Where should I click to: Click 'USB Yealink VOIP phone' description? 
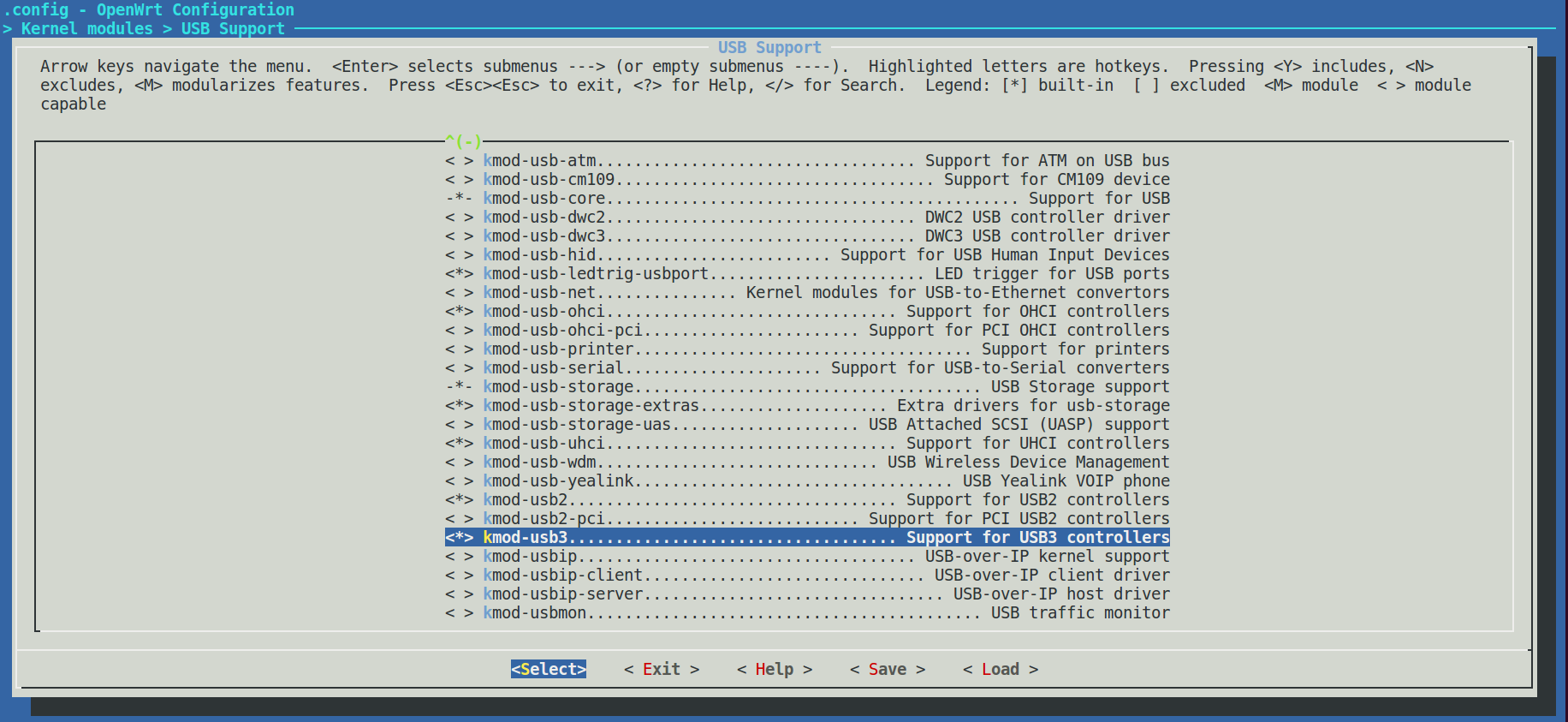point(1066,481)
